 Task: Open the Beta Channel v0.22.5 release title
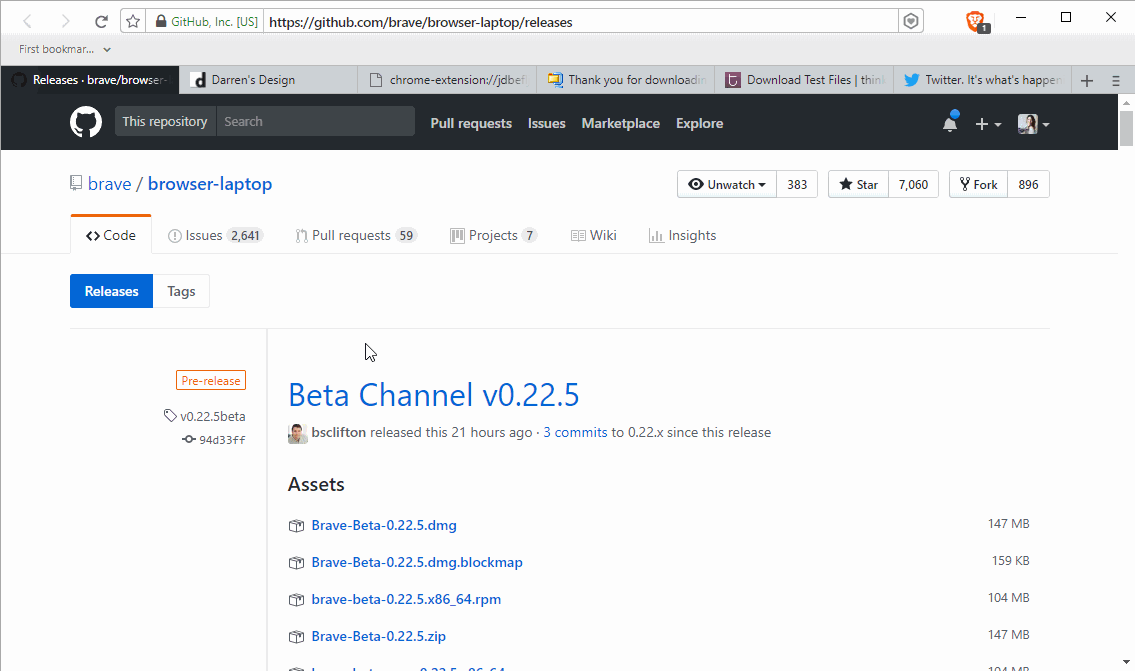point(434,394)
